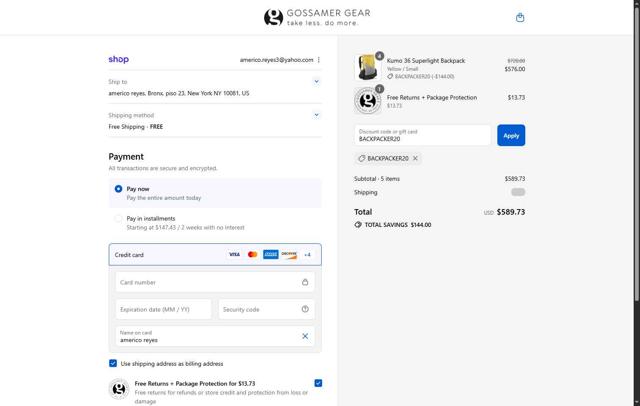This screenshot has height=406, width=640.
Task: Focus the Security code field
Action: coord(267,309)
